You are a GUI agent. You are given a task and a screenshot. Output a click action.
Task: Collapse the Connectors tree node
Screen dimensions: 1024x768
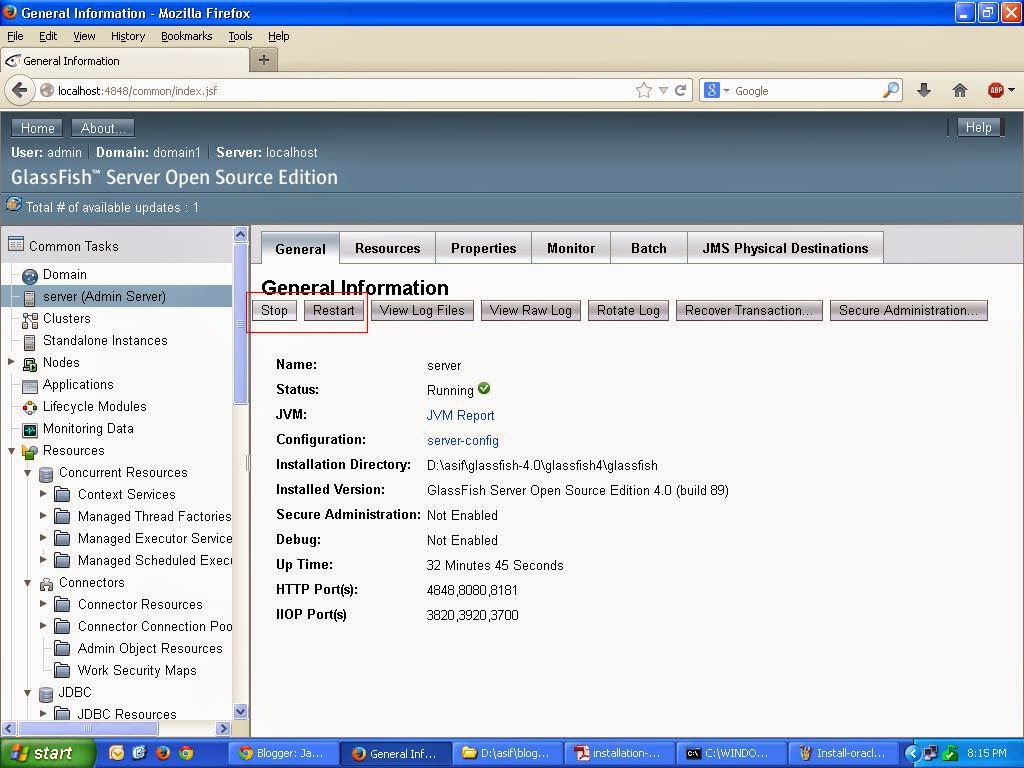tap(27, 583)
